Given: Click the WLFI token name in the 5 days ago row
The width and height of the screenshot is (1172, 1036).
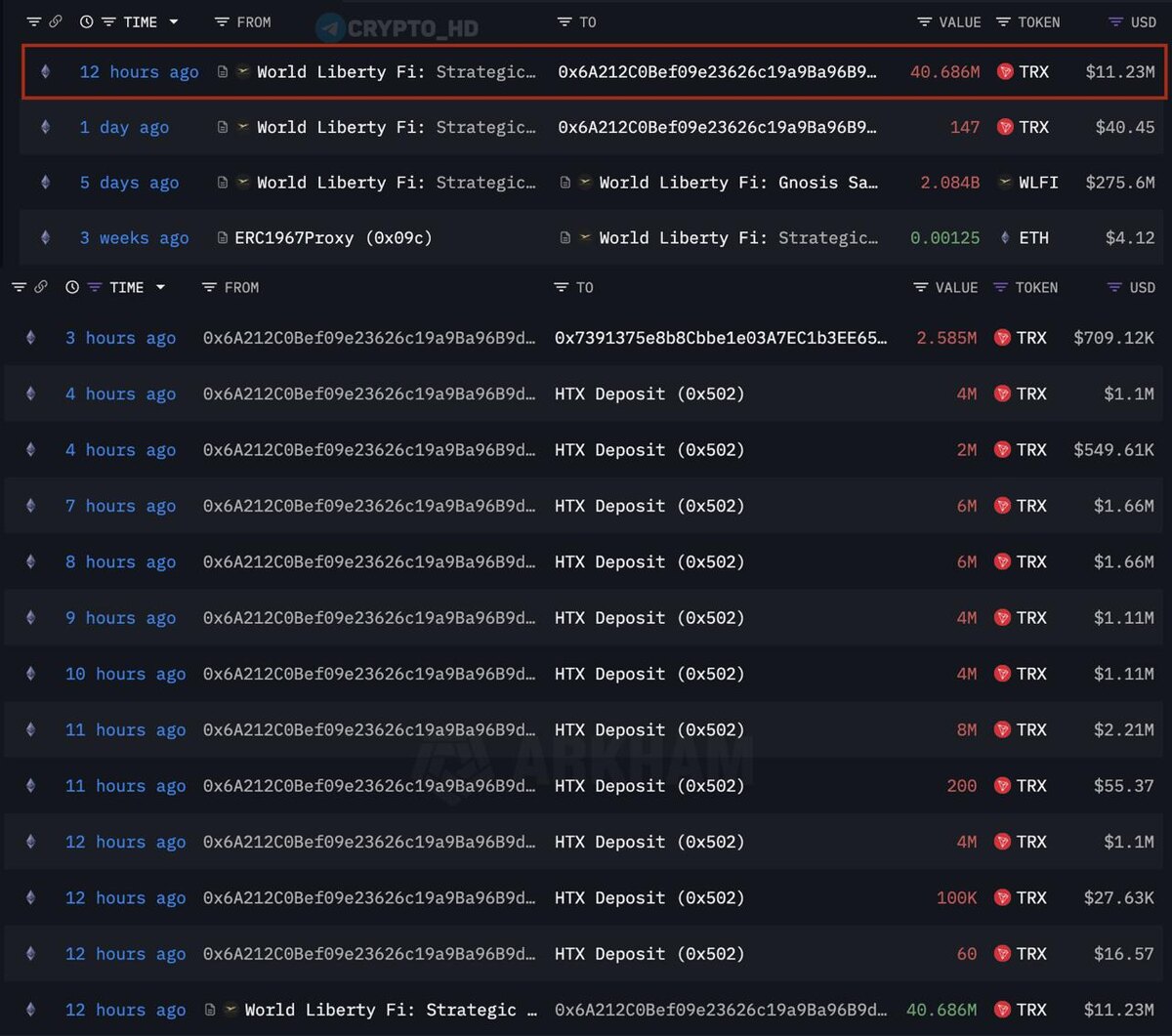Looking at the screenshot, I should [1038, 183].
